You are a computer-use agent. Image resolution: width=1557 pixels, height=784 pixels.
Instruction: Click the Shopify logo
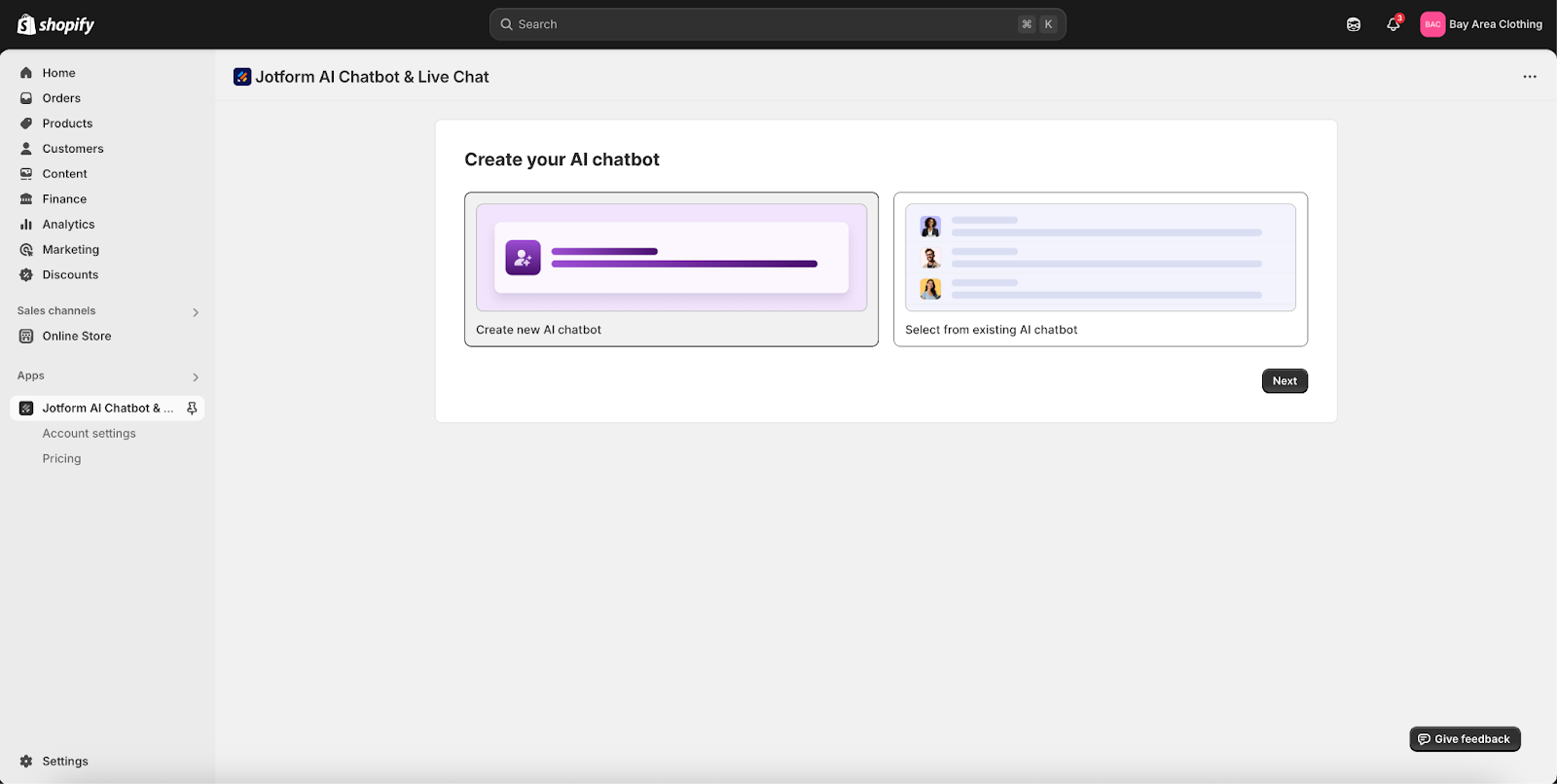pos(55,24)
